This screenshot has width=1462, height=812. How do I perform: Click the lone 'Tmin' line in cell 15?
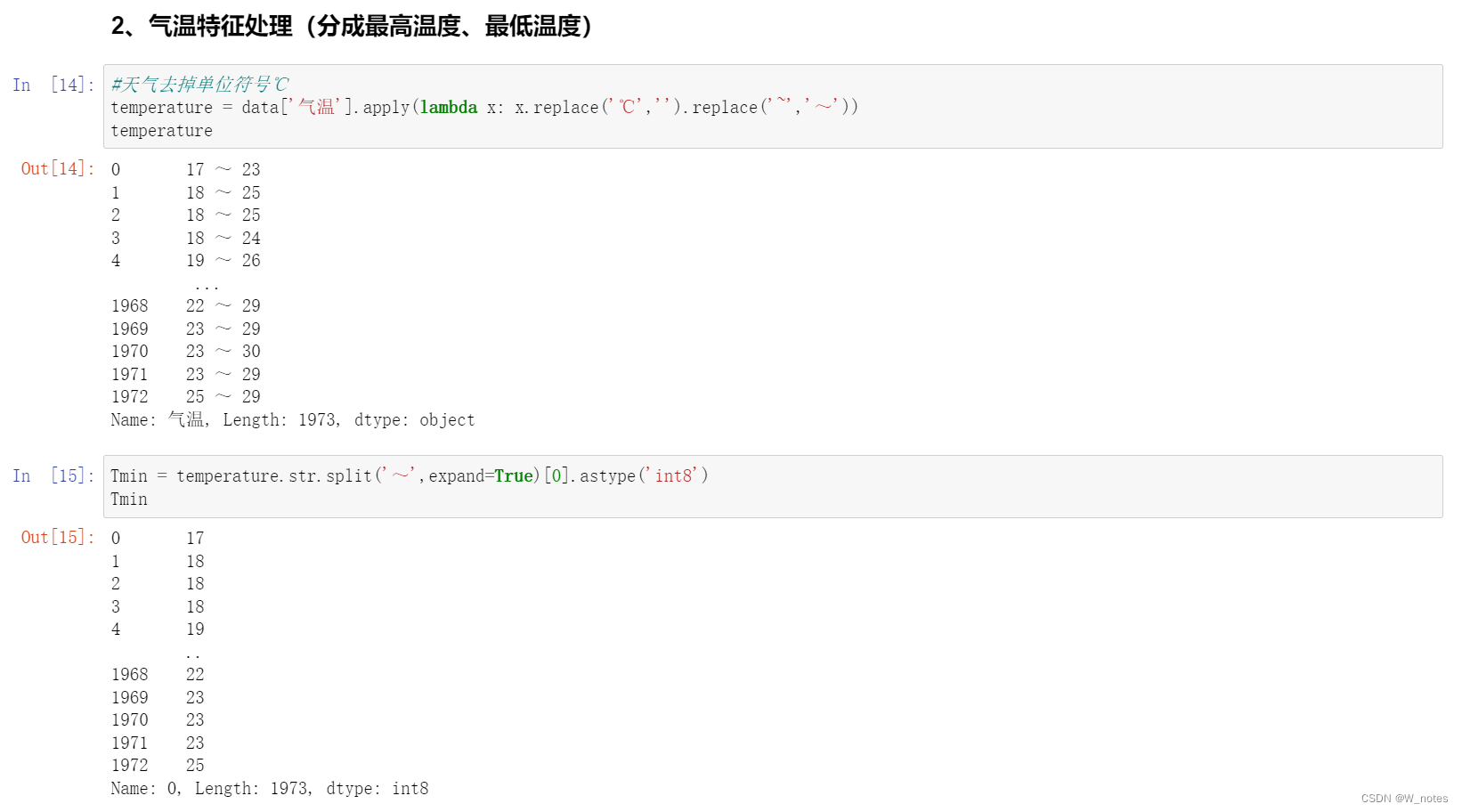pos(129,499)
